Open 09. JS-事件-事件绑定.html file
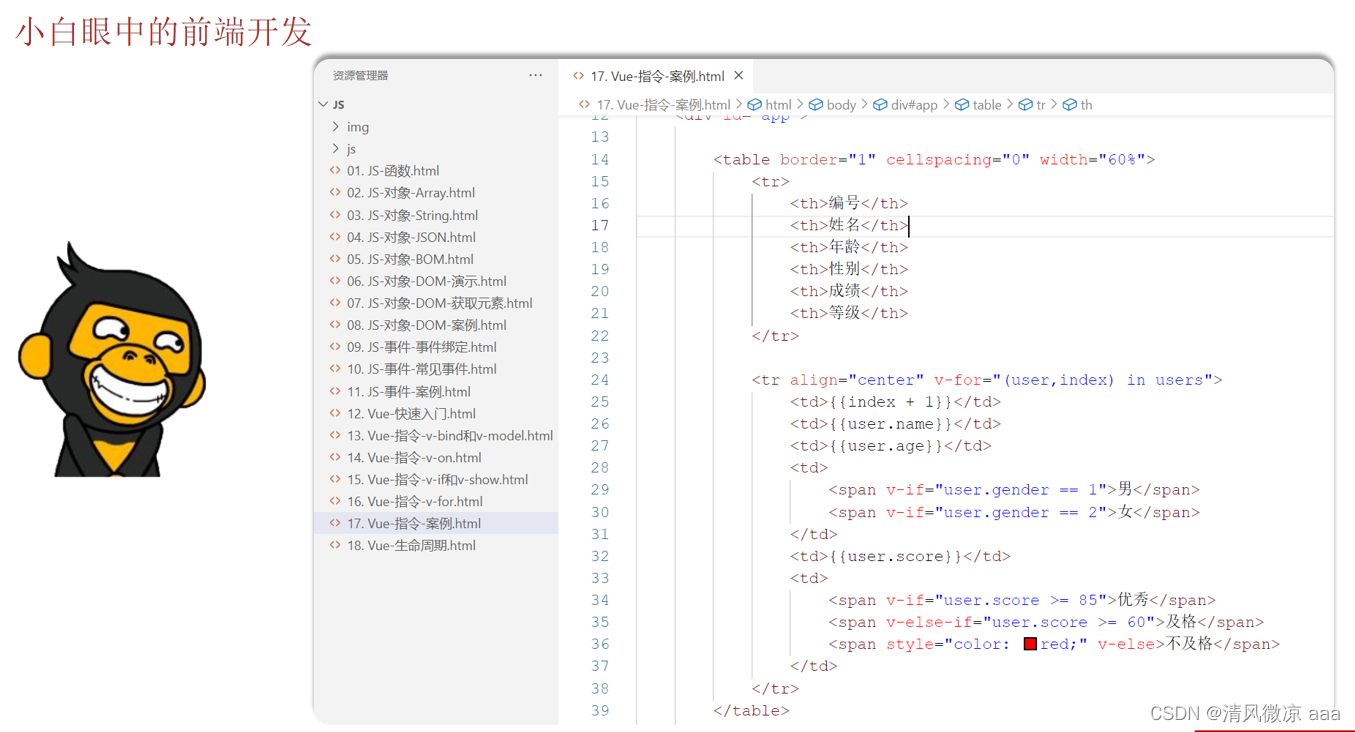1355x732 pixels. pos(421,347)
